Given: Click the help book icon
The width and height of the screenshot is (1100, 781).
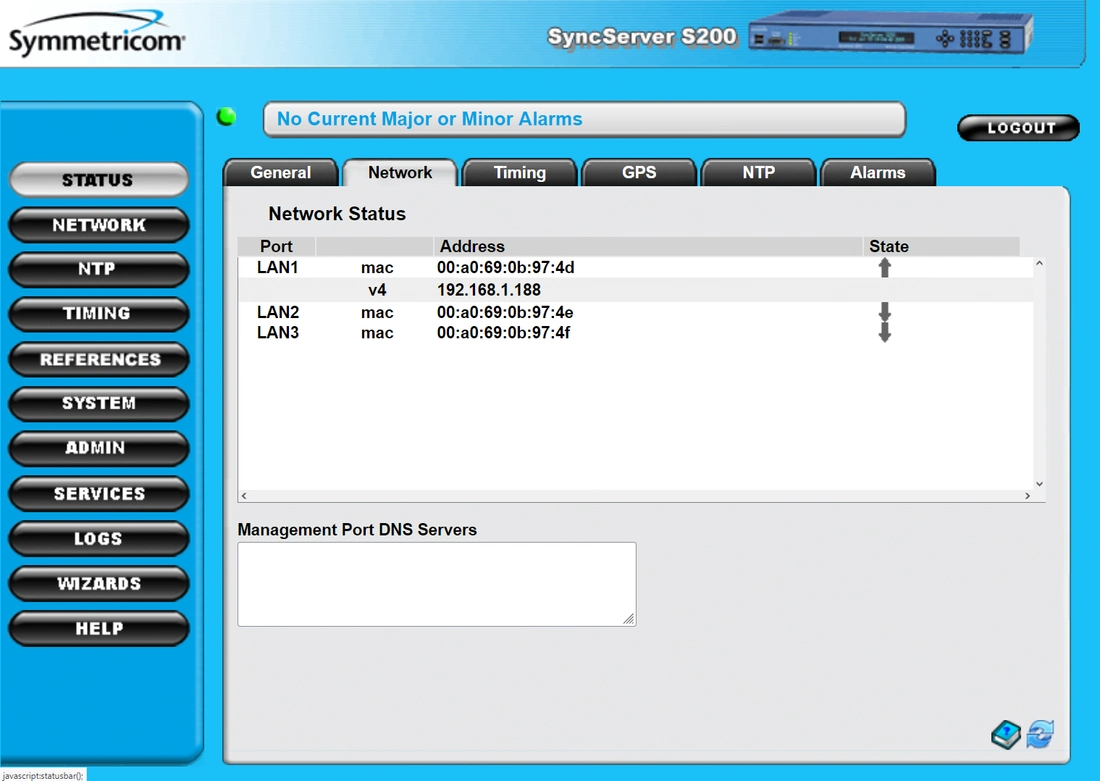Looking at the screenshot, I should point(1006,735).
